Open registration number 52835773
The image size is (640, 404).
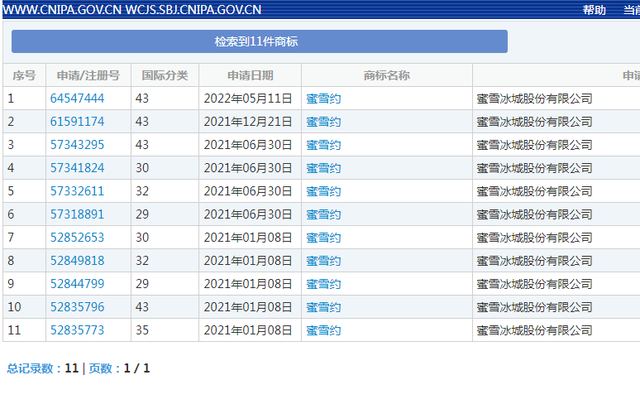(x=77, y=330)
